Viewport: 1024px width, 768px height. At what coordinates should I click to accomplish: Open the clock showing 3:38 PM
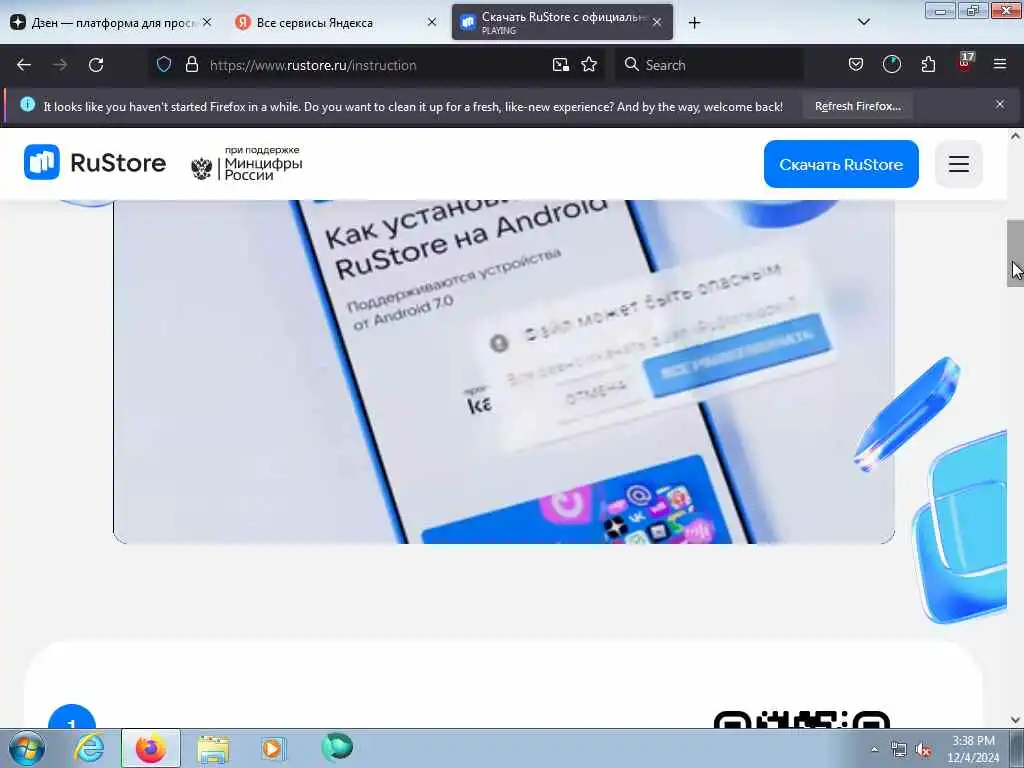click(973, 749)
